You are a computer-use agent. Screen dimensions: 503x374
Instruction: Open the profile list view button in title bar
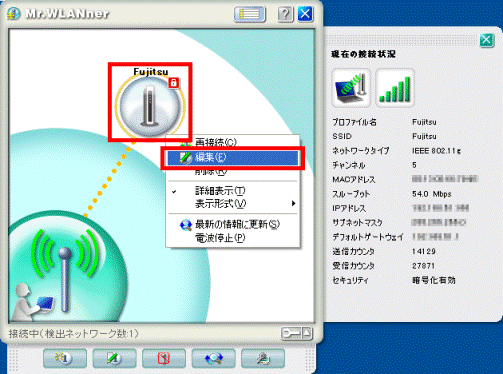click(249, 14)
